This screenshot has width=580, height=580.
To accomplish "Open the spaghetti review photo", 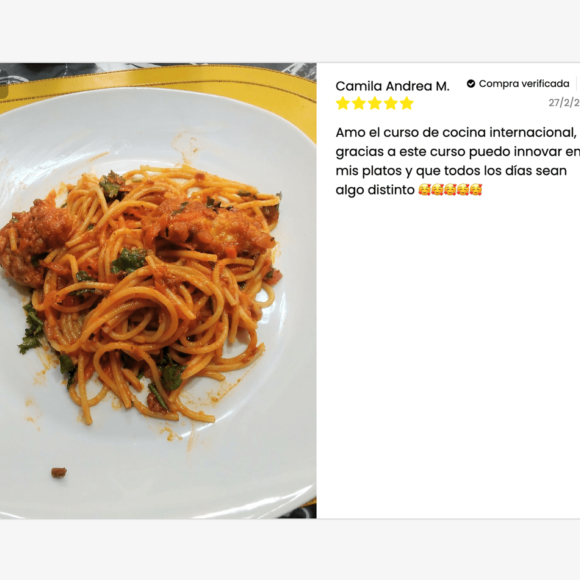I will tap(158, 291).
